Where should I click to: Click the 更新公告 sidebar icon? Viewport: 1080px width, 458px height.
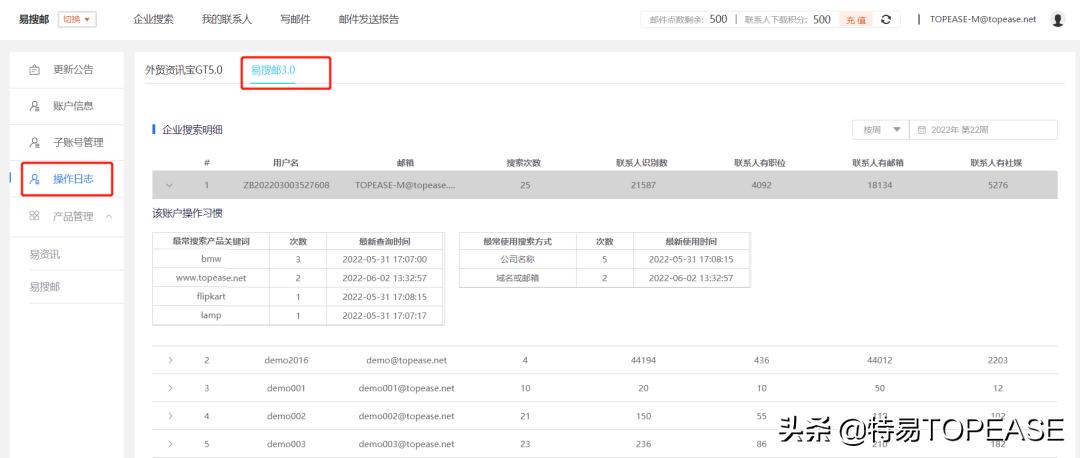click(x=34, y=70)
